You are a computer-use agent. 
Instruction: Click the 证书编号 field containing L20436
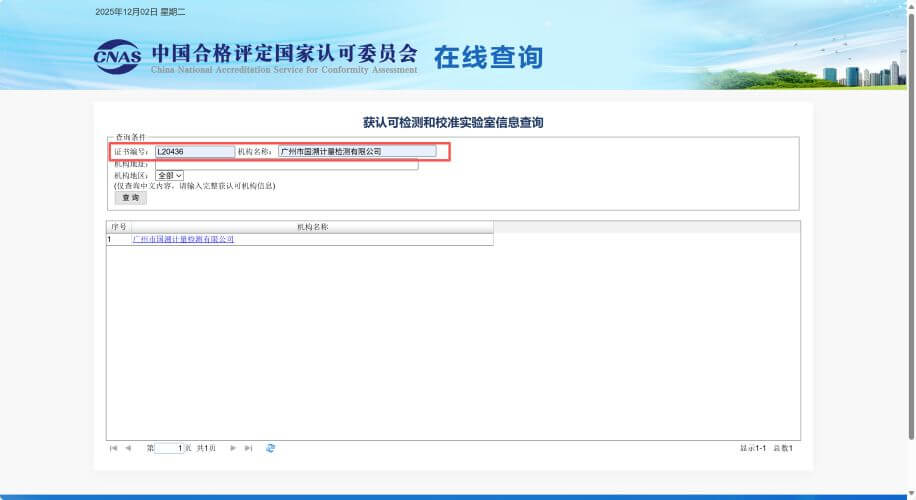coord(194,151)
